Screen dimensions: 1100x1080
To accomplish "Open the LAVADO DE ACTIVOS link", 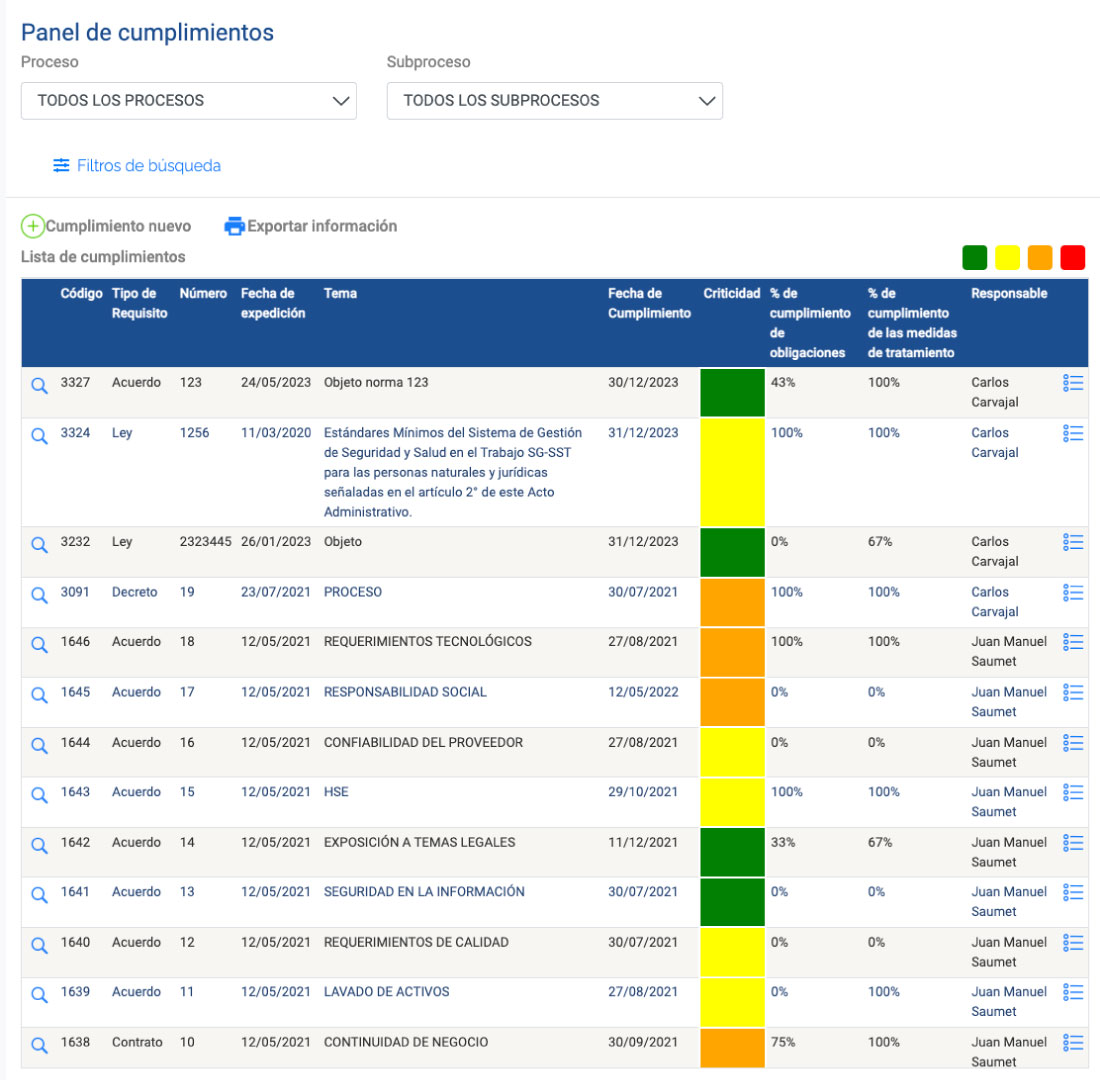I will pyautogui.click(x=387, y=992).
